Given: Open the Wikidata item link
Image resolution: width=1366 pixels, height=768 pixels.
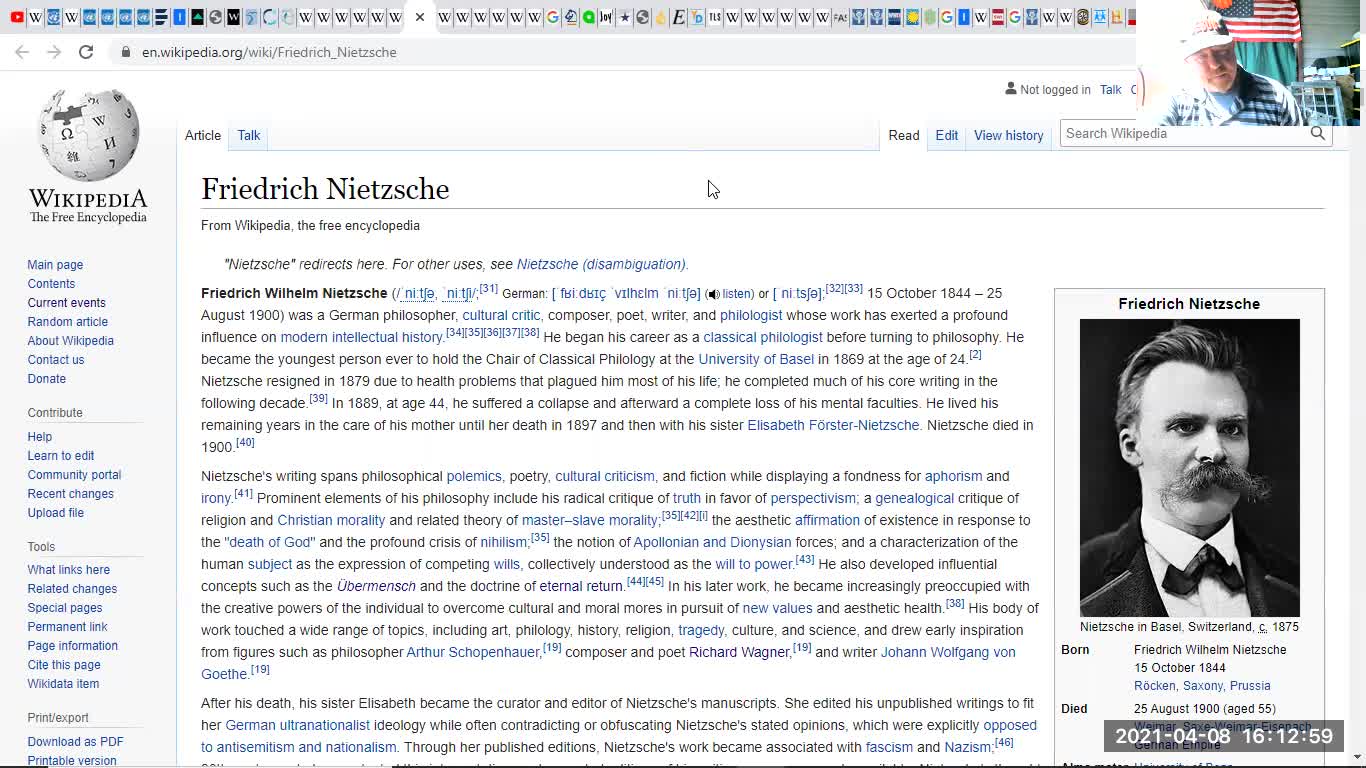Looking at the screenshot, I should (63, 684).
